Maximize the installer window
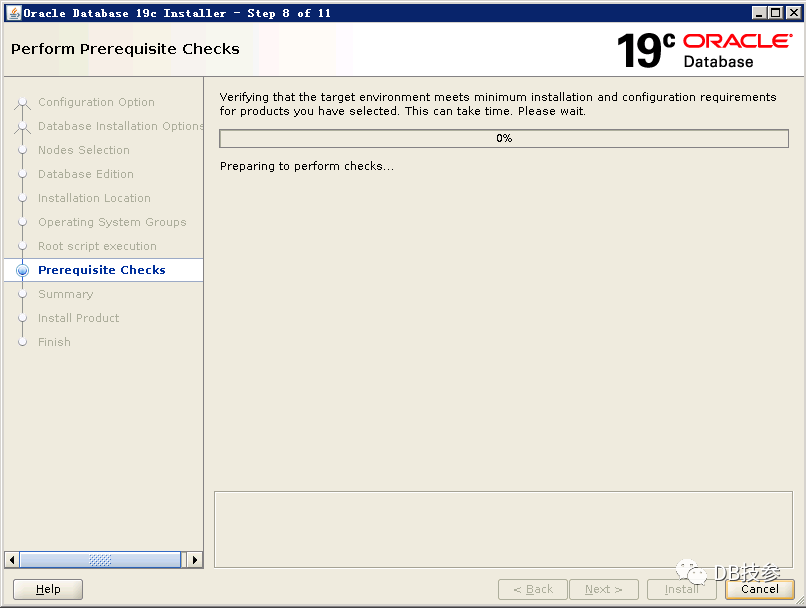Viewport: 806px width, 608px height. tap(776, 13)
